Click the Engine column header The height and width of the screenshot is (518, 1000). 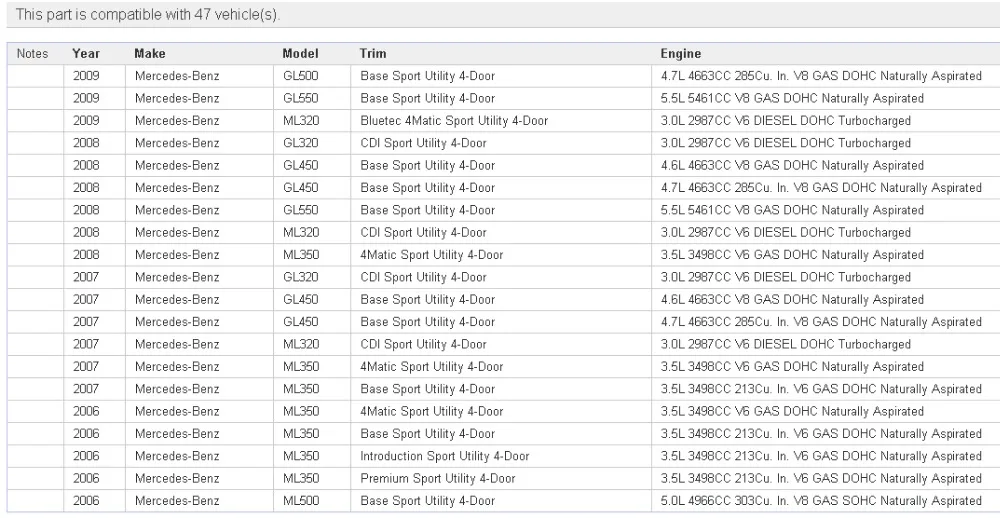680,54
